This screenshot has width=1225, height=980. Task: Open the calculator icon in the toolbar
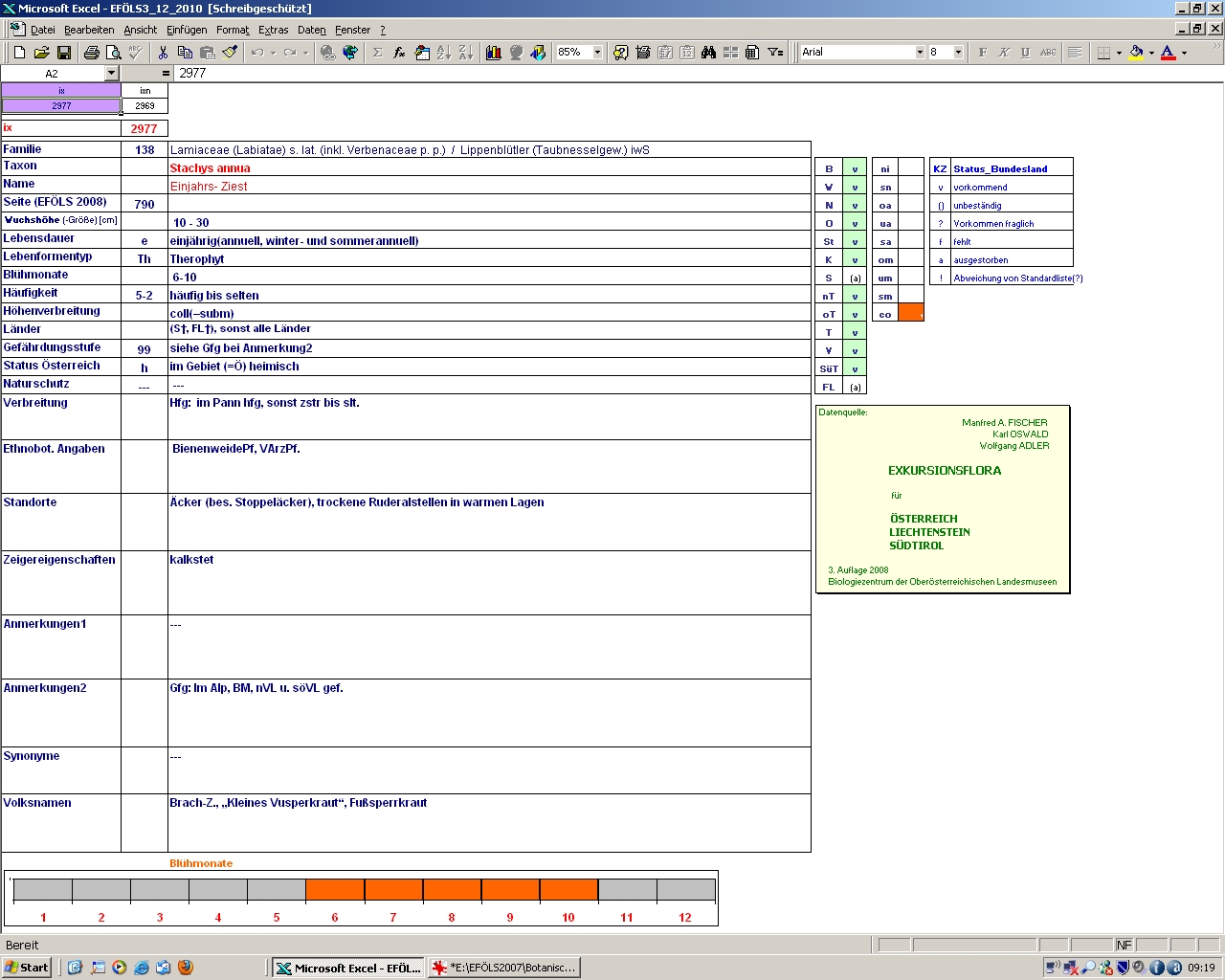tap(752, 53)
